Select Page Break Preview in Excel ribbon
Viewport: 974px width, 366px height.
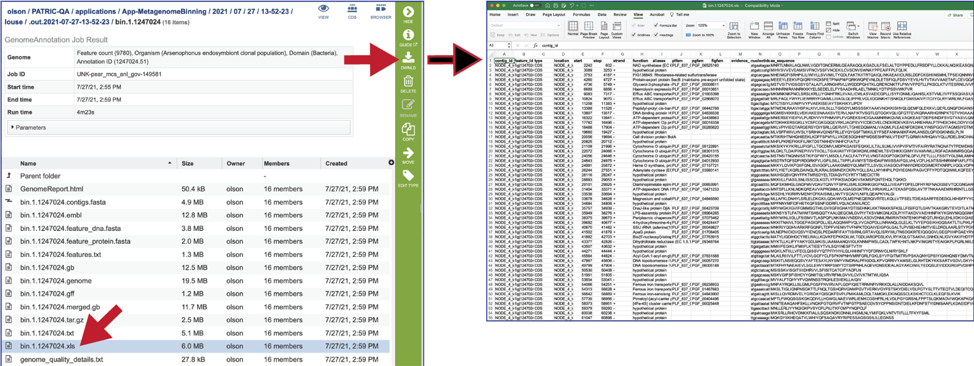click(x=589, y=30)
